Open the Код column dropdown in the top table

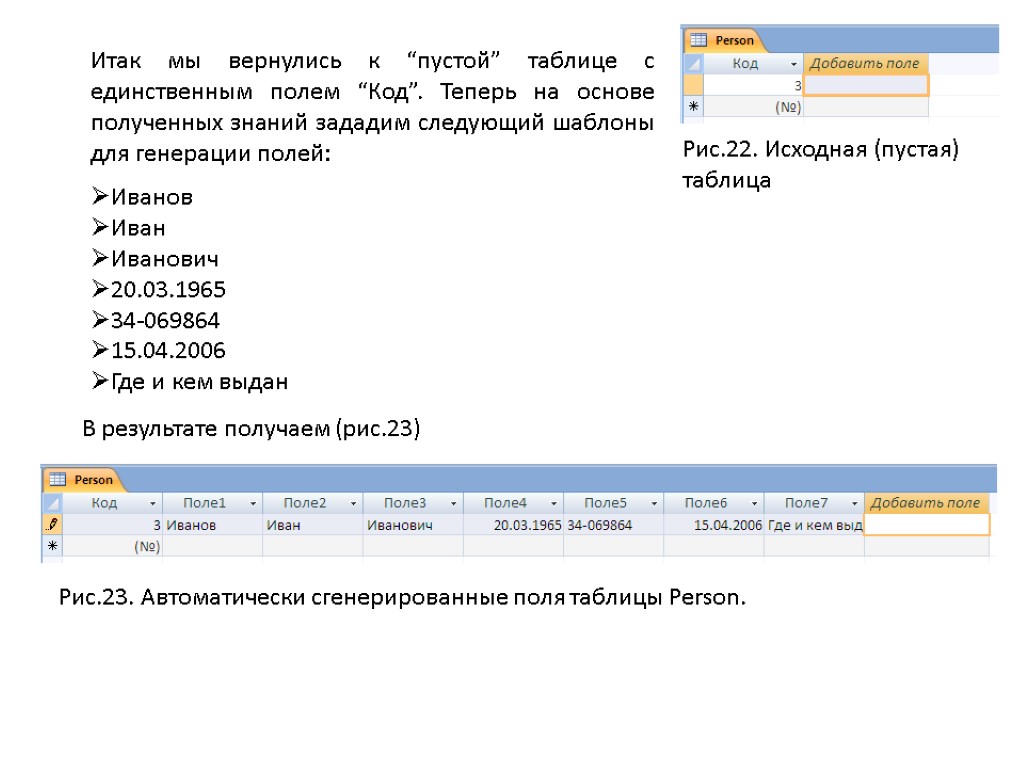click(x=793, y=64)
